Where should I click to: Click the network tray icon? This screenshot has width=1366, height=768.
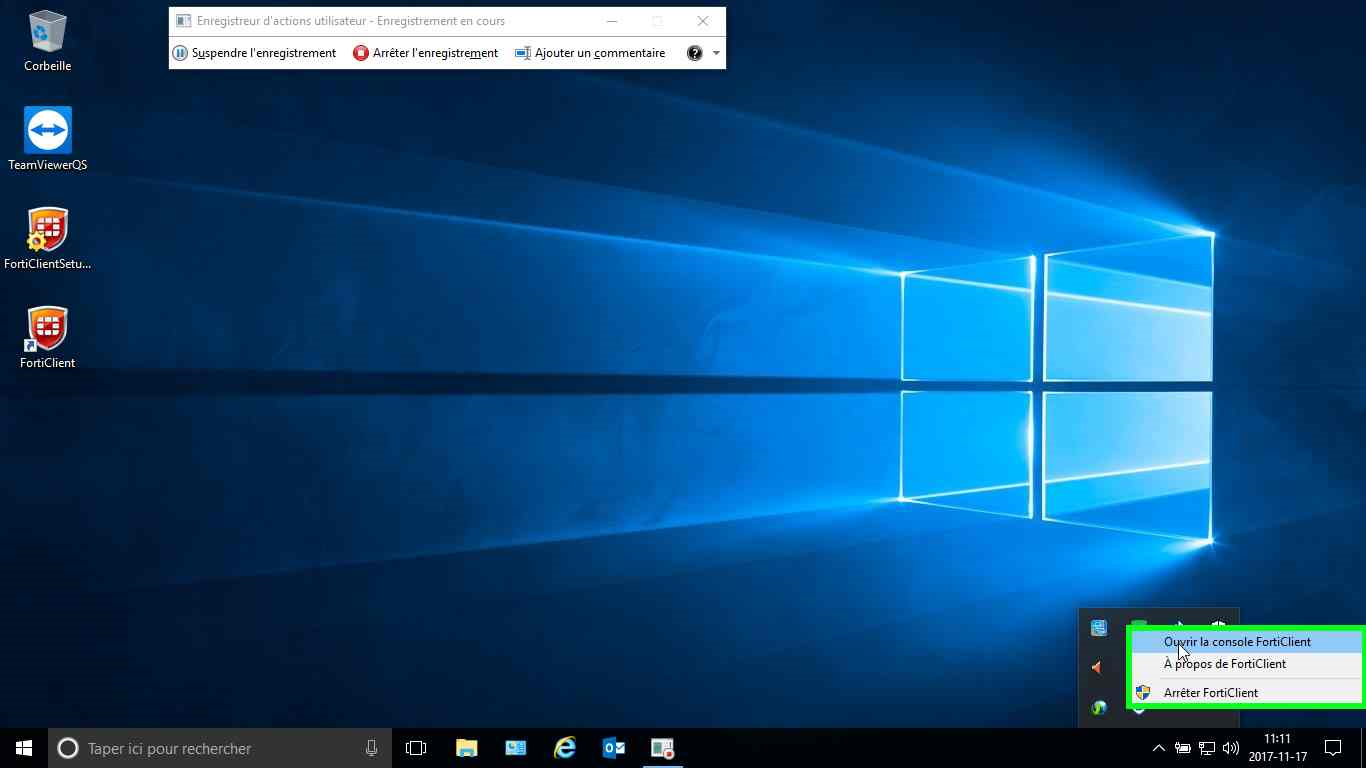tap(1207, 748)
